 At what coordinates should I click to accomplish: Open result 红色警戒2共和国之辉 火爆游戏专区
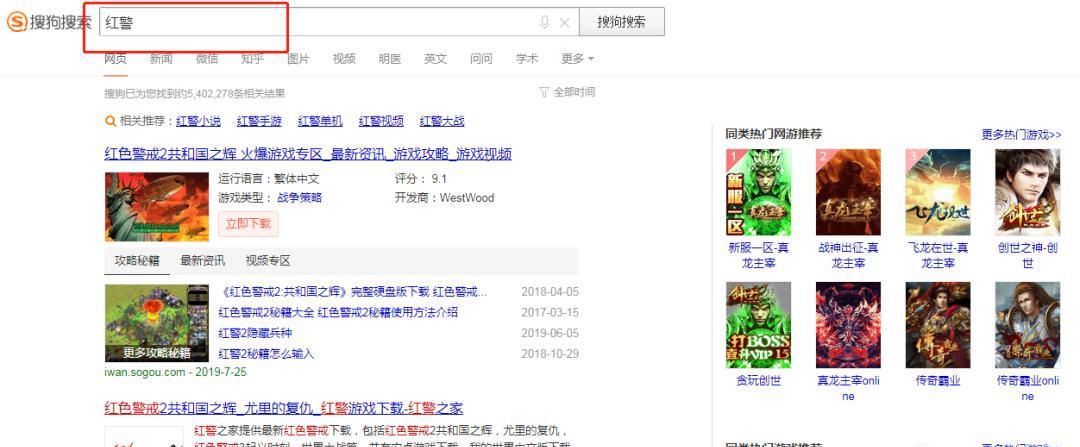point(308,154)
